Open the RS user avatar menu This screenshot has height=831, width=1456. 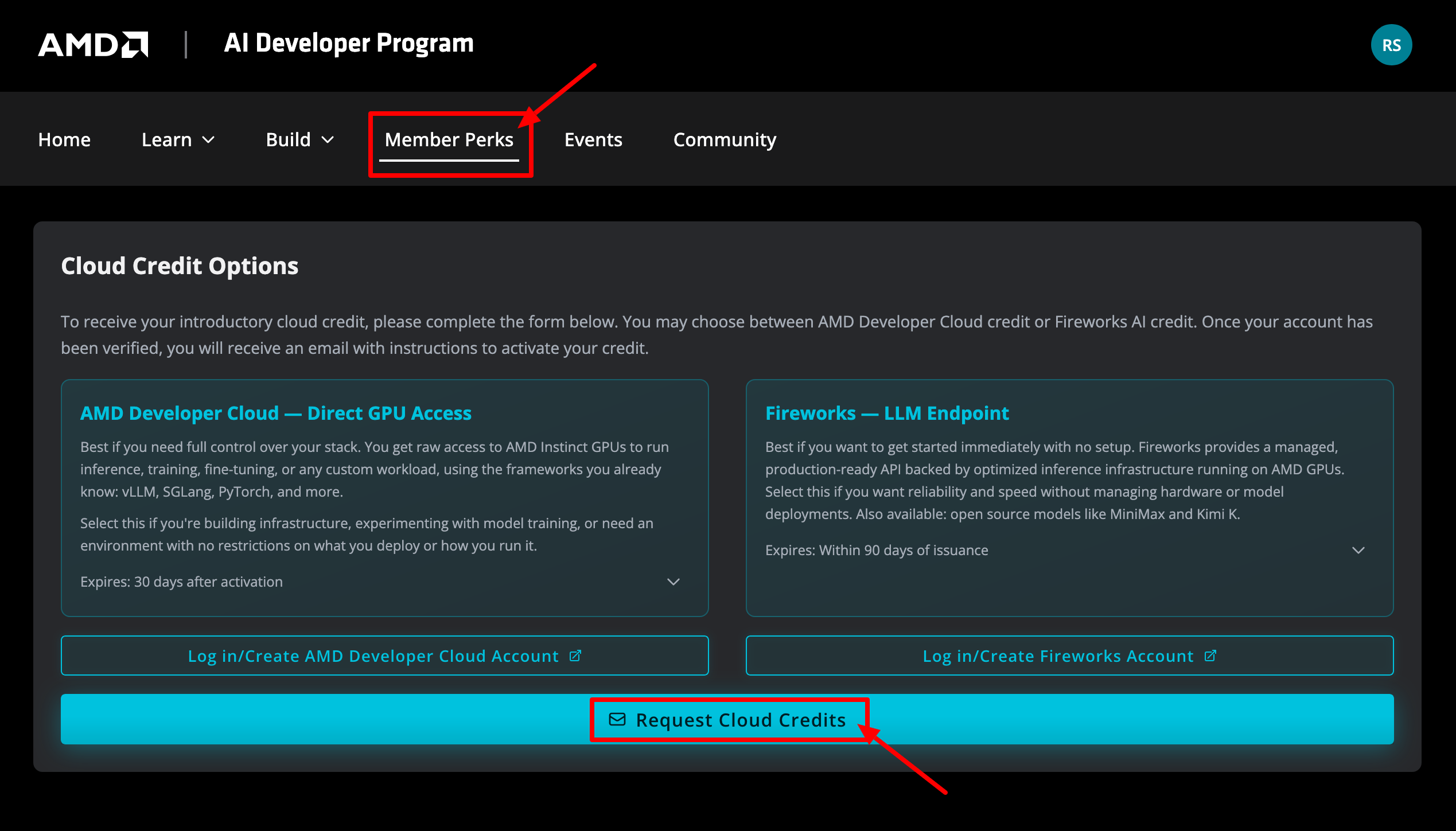click(1391, 45)
